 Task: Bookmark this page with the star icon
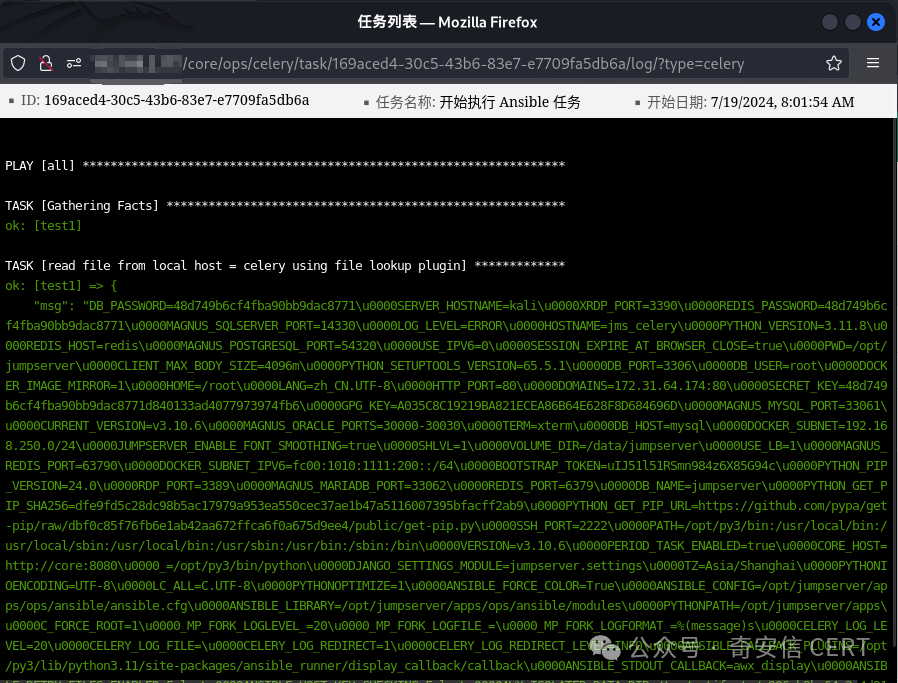click(x=834, y=63)
